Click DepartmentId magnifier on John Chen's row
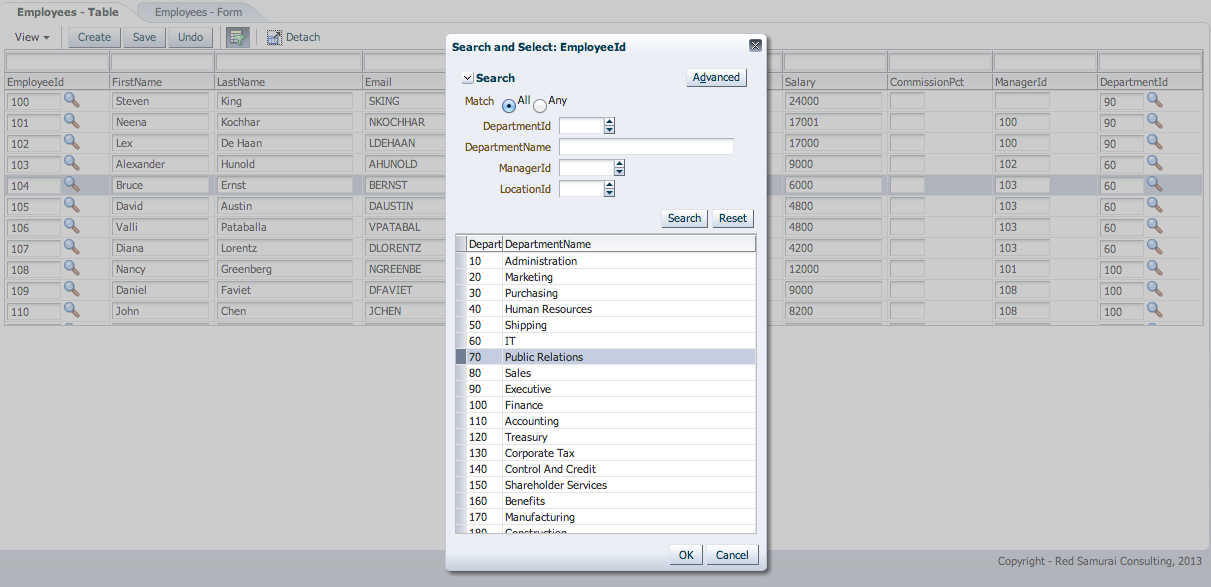1211x587 pixels. click(x=1155, y=311)
